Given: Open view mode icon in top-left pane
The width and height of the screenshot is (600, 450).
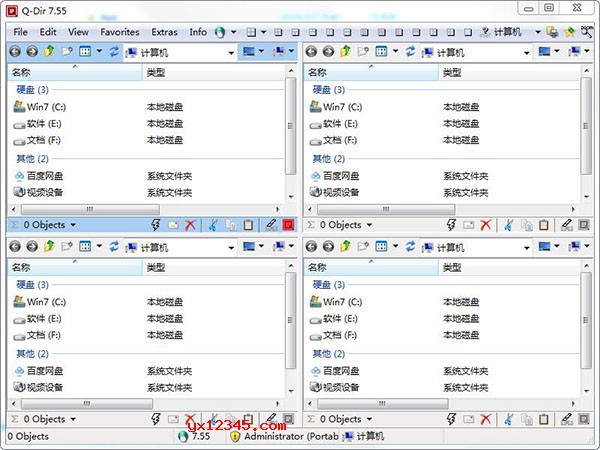Looking at the screenshot, I should pos(85,51).
